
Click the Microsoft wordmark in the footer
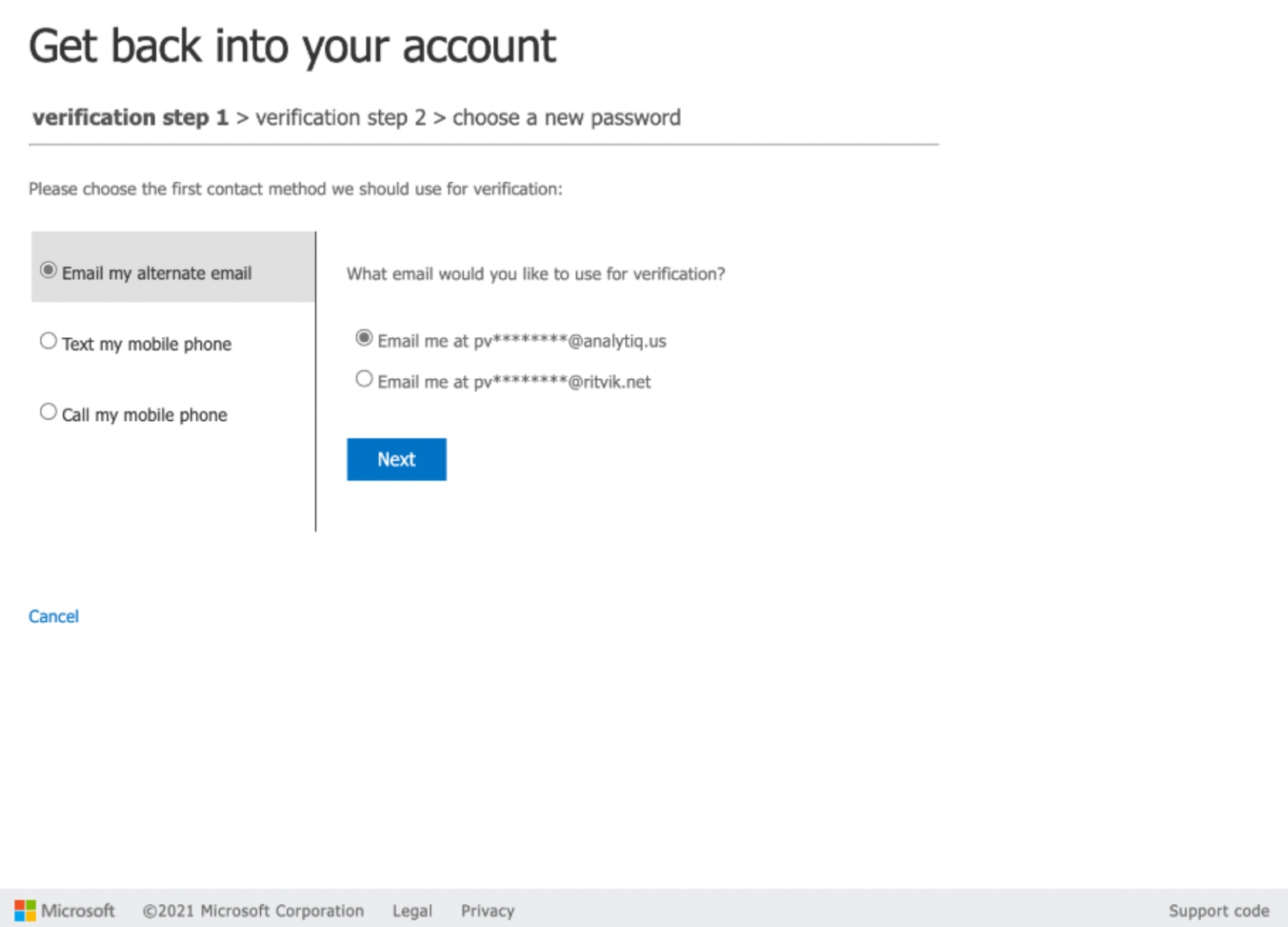pyautogui.click(x=78, y=911)
